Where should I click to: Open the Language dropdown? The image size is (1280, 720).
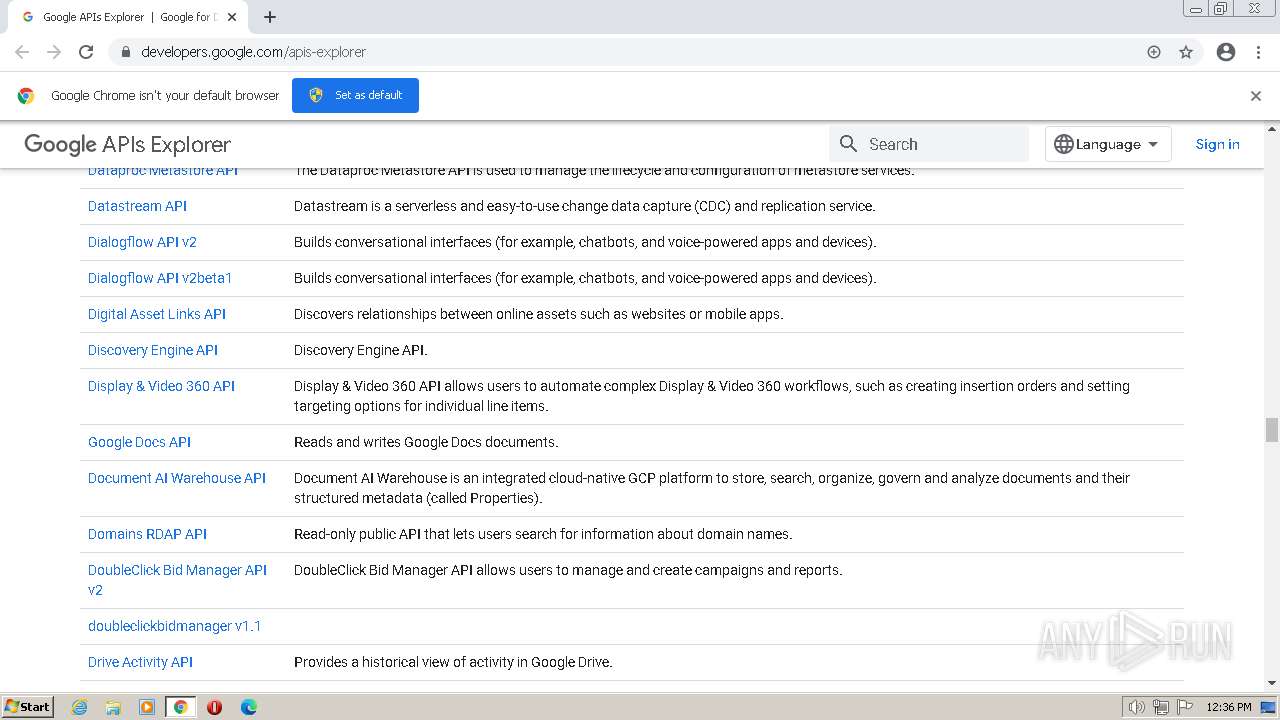pyautogui.click(x=1108, y=144)
